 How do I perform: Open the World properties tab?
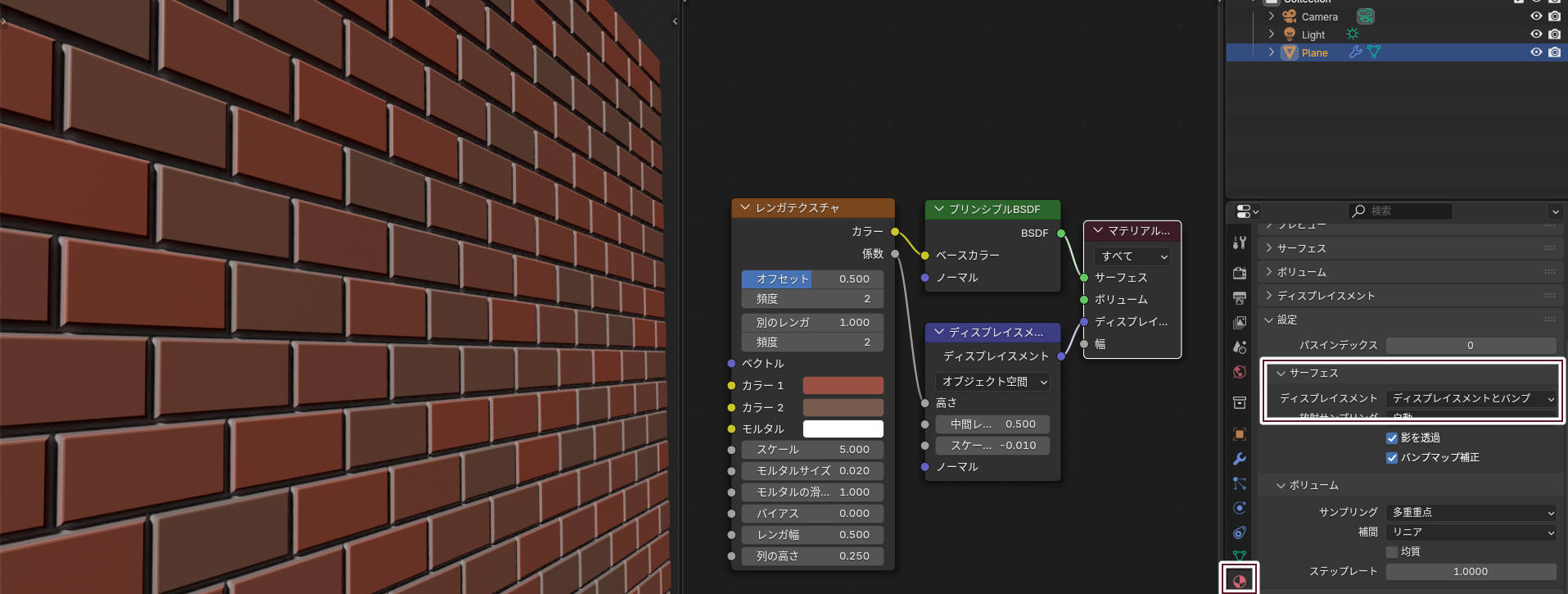tap(1240, 372)
